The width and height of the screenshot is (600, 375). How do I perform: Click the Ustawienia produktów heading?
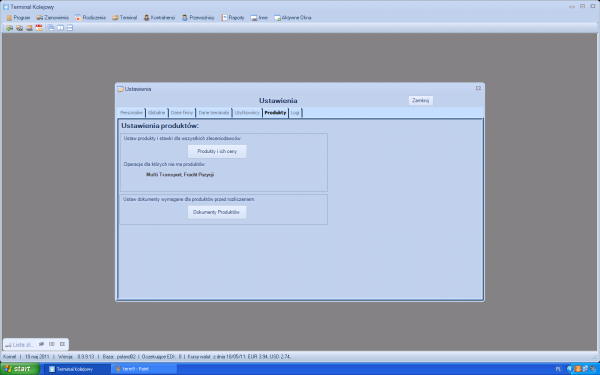(x=160, y=126)
